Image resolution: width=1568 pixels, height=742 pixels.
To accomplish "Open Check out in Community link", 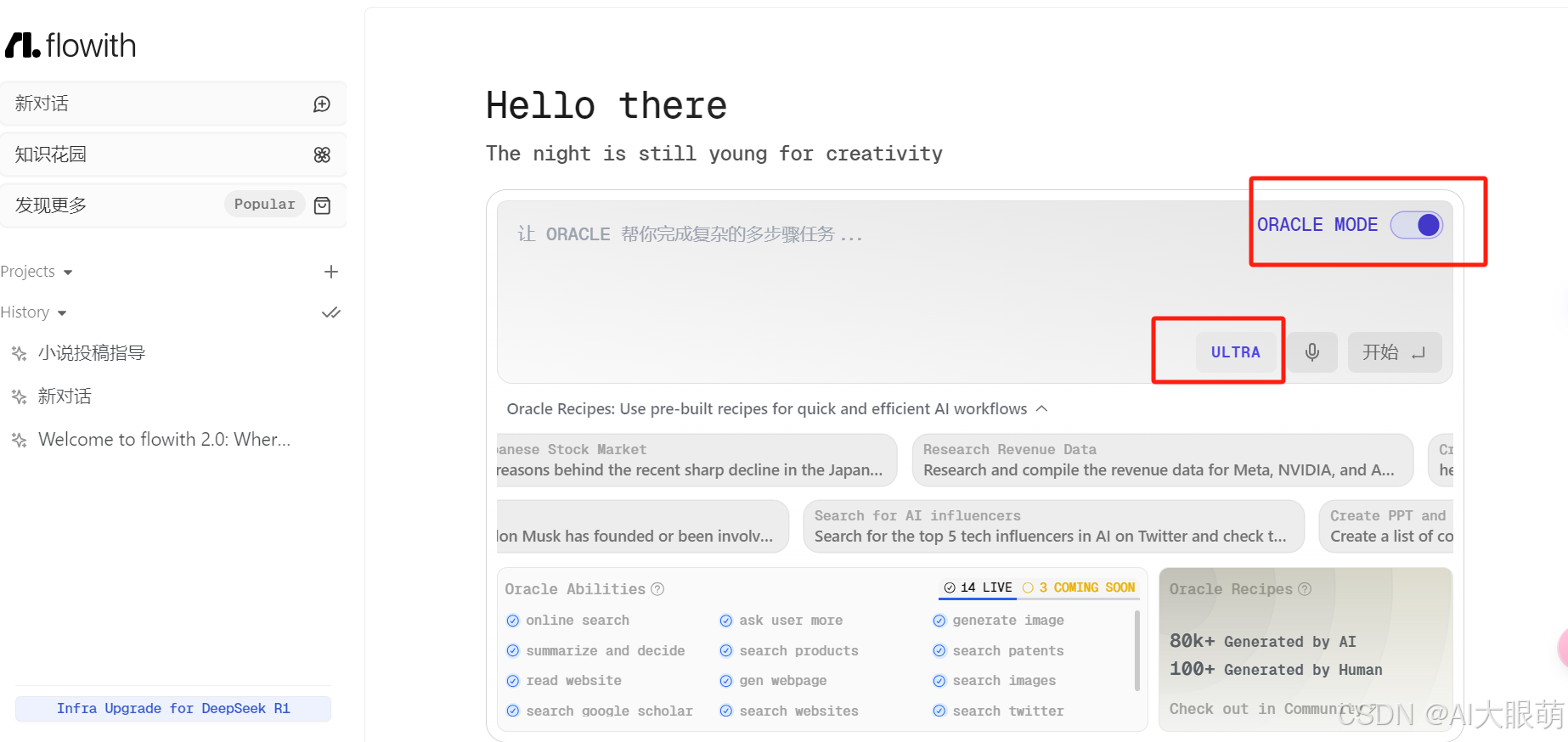I will point(1273,709).
